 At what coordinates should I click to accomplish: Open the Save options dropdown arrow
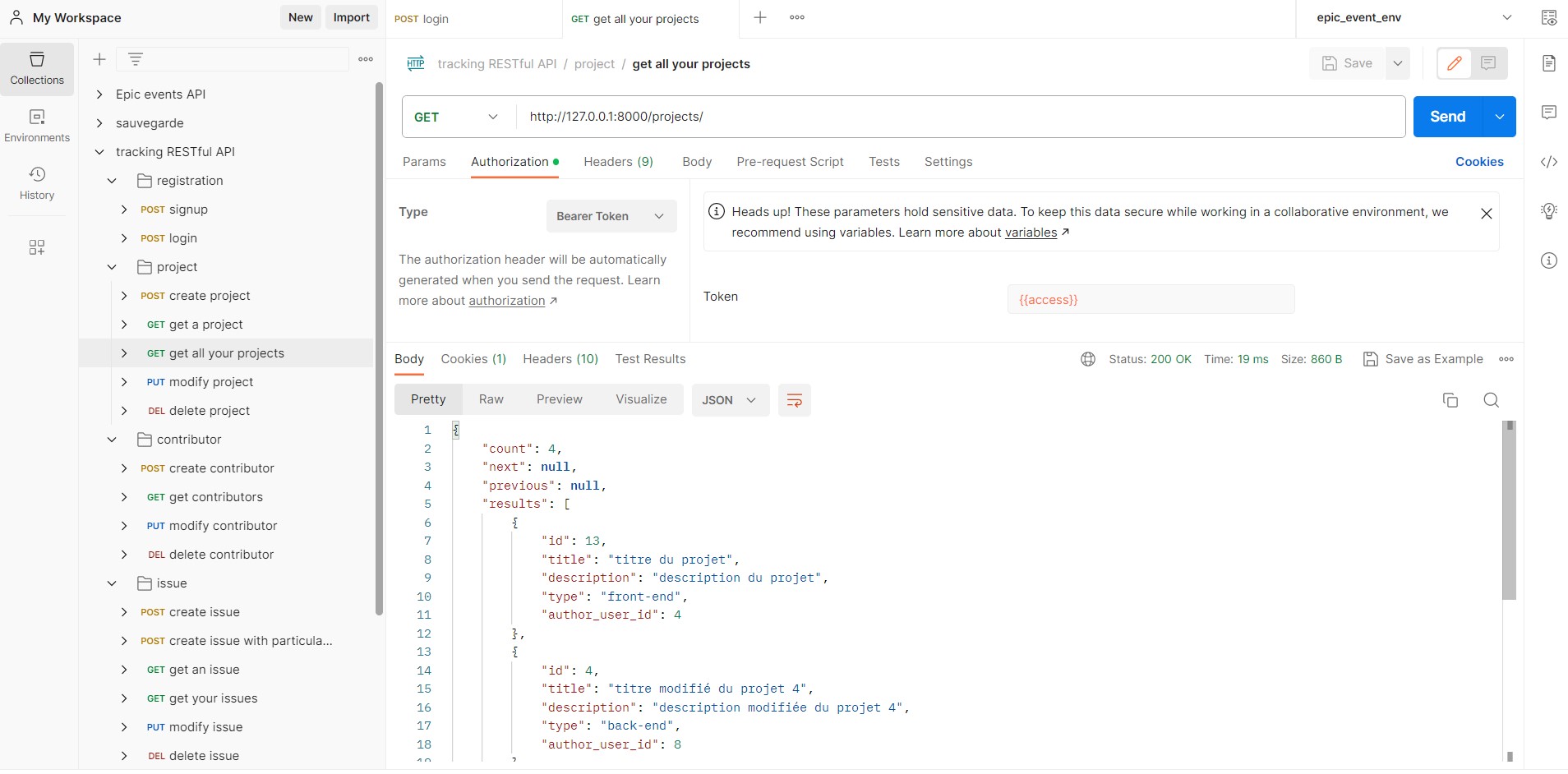pos(1398,63)
